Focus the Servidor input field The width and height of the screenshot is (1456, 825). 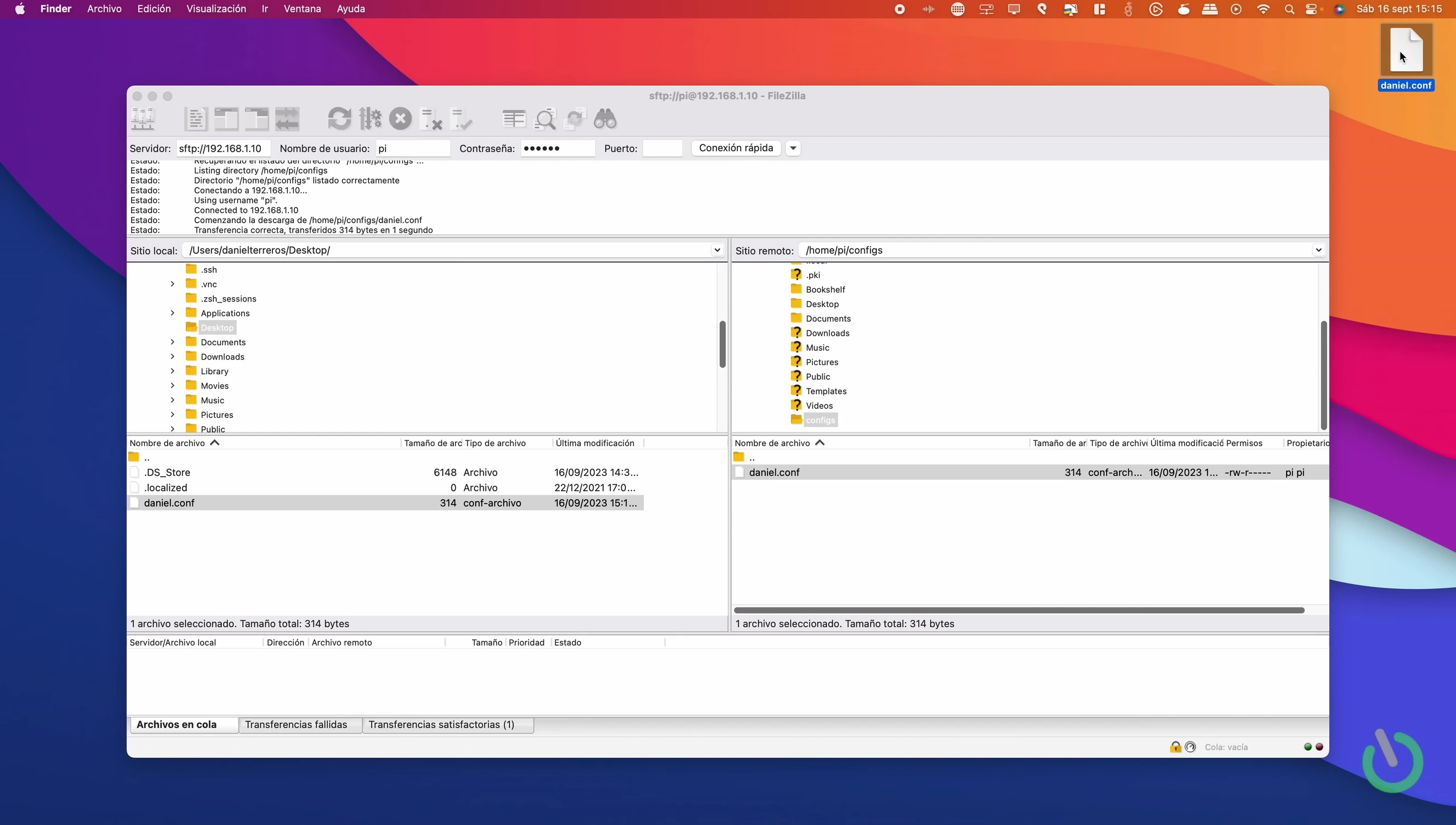(x=223, y=149)
